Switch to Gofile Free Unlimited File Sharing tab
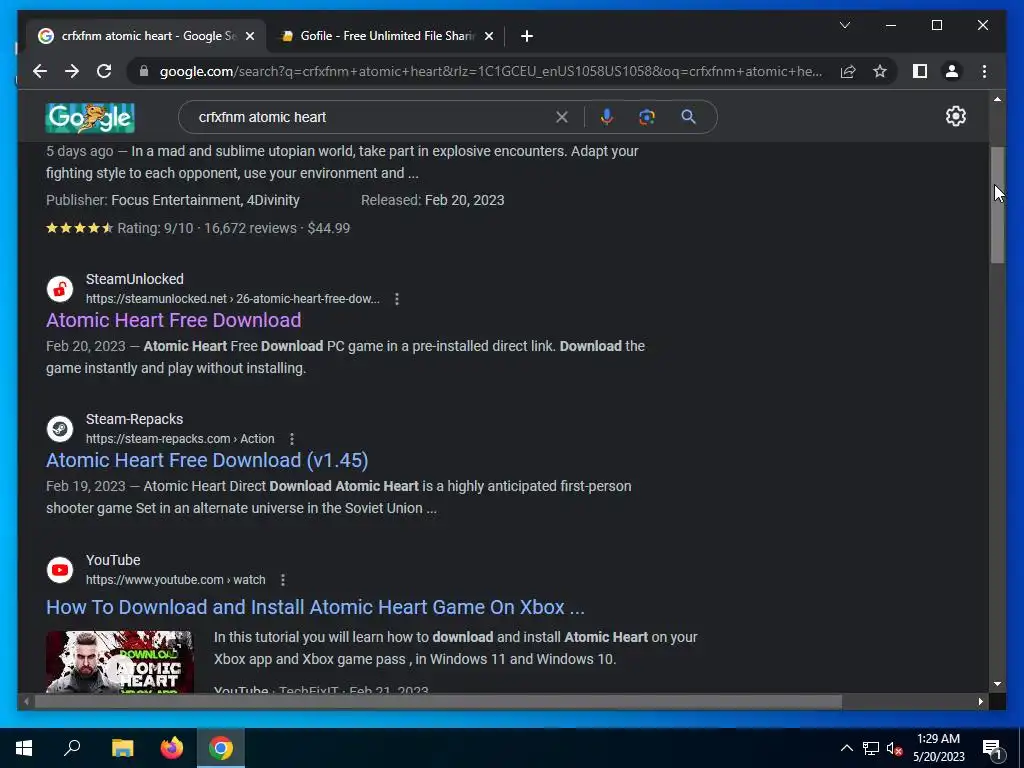The width and height of the screenshot is (1024, 768). [387, 36]
